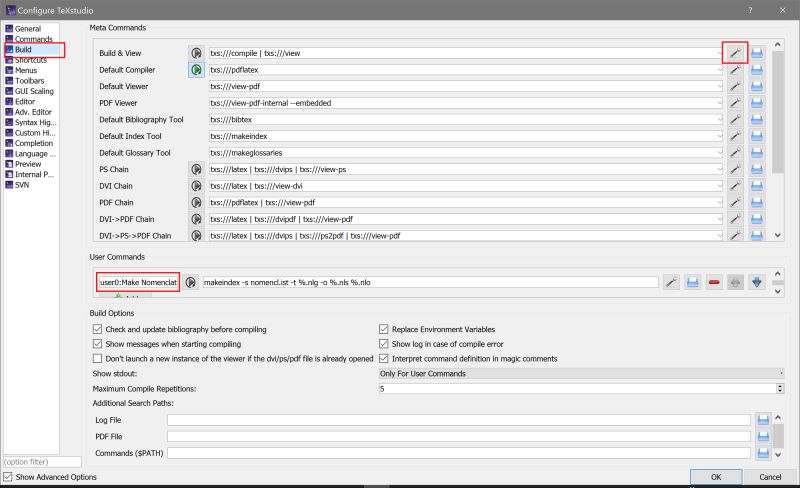Browse file icon for user command row

tap(692, 282)
